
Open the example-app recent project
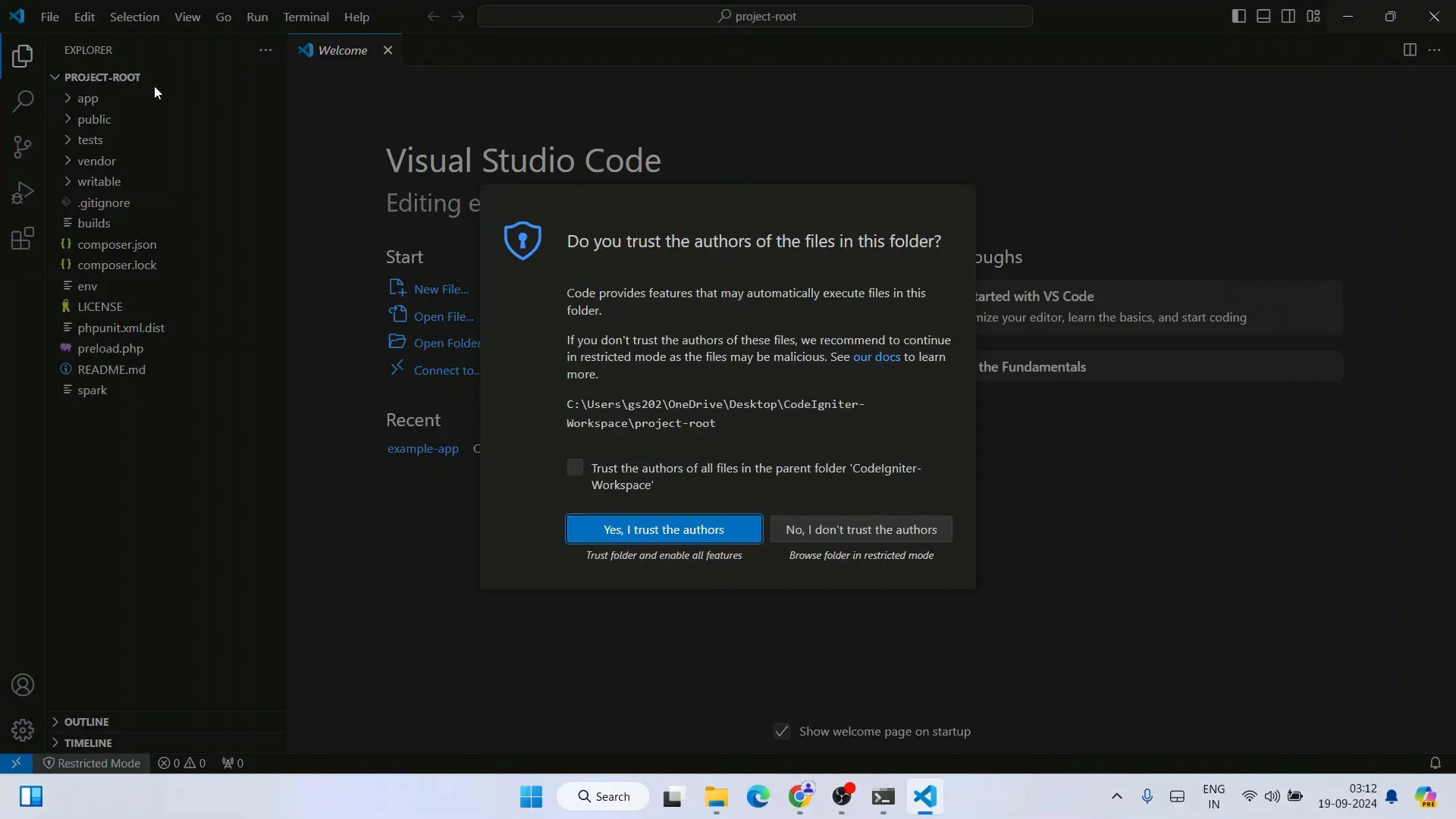click(423, 449)
